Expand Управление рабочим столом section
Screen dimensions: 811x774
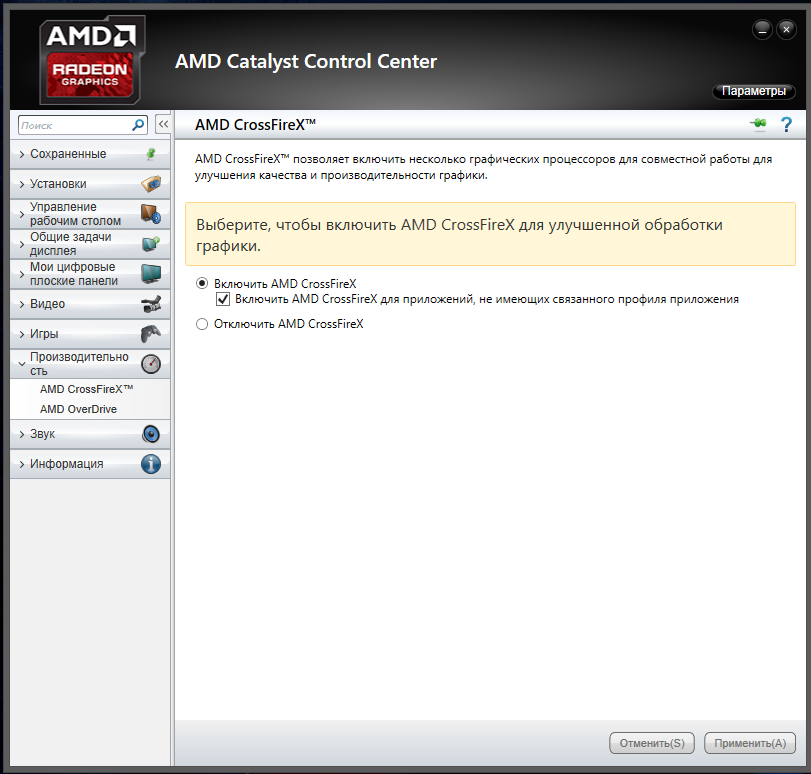[89, 214]
